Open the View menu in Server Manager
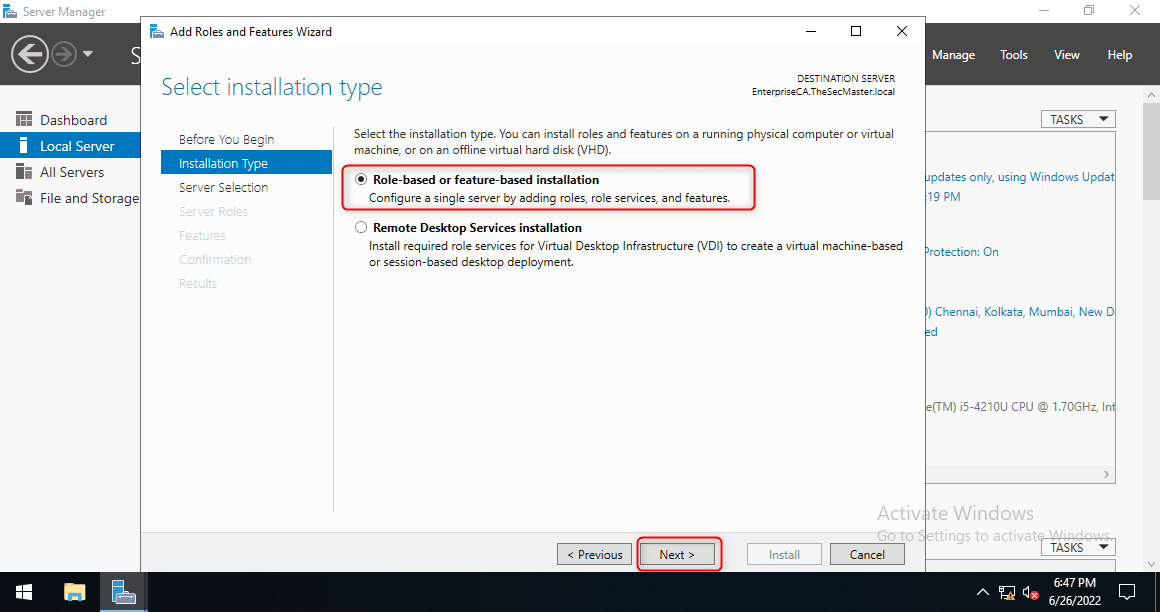1160x612 pixels. (1067, 55)
